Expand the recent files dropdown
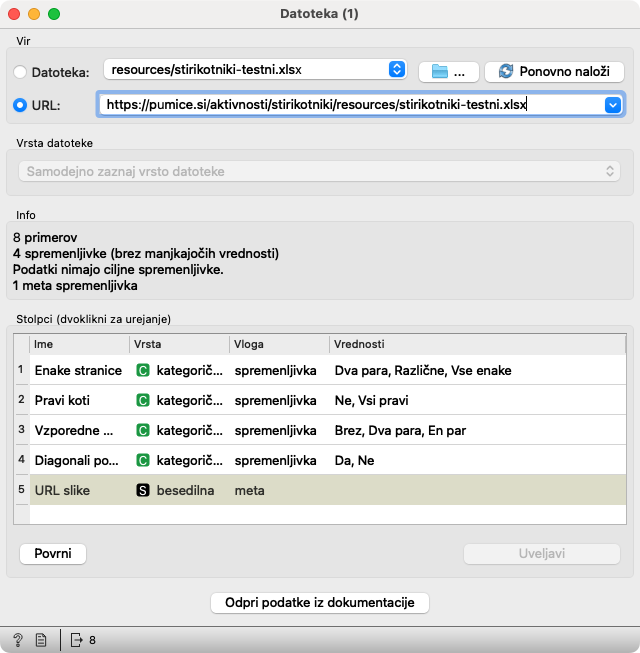 coord(396,70)
